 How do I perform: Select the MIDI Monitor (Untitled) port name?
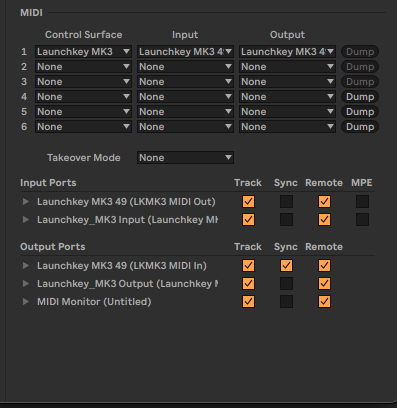pos(94,302)
